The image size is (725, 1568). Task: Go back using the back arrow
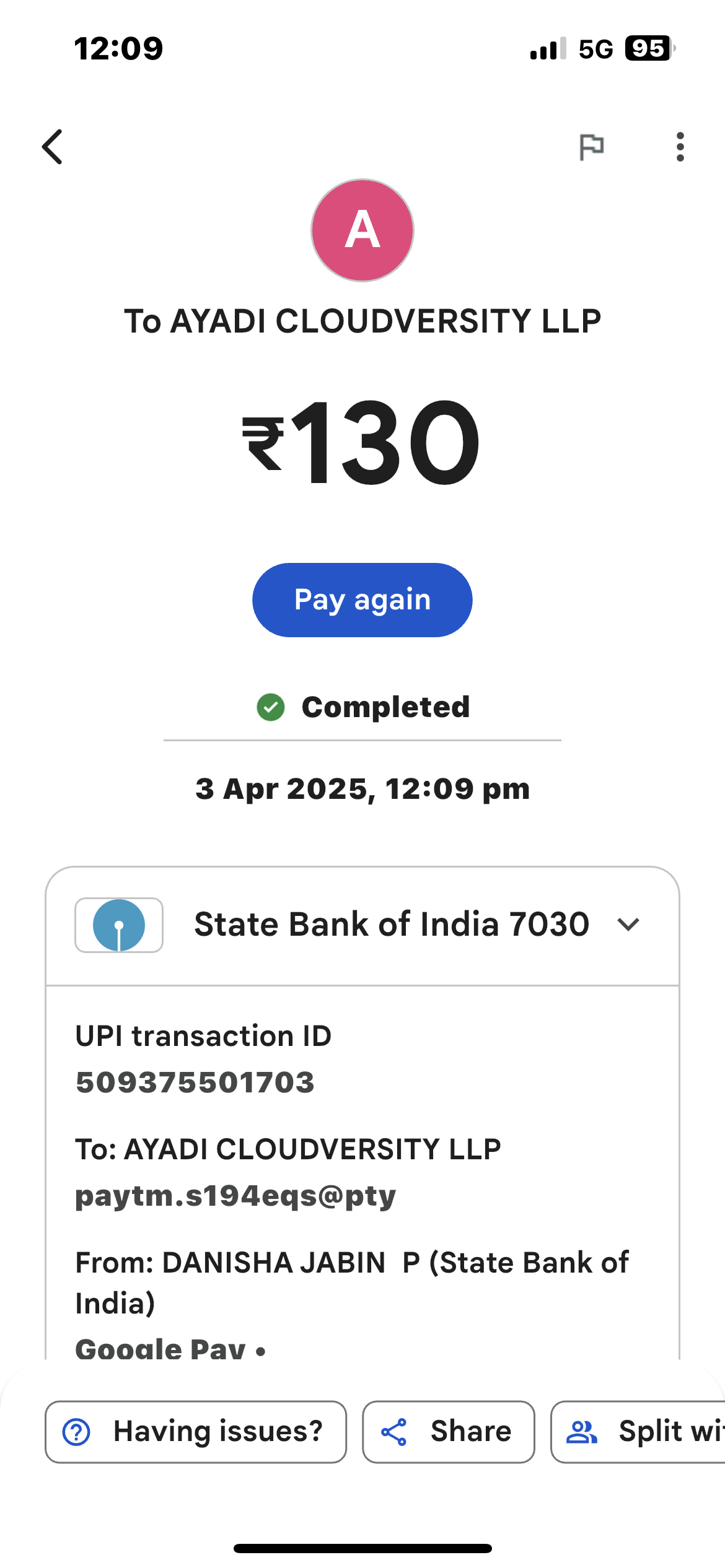[x=53, y=147]
